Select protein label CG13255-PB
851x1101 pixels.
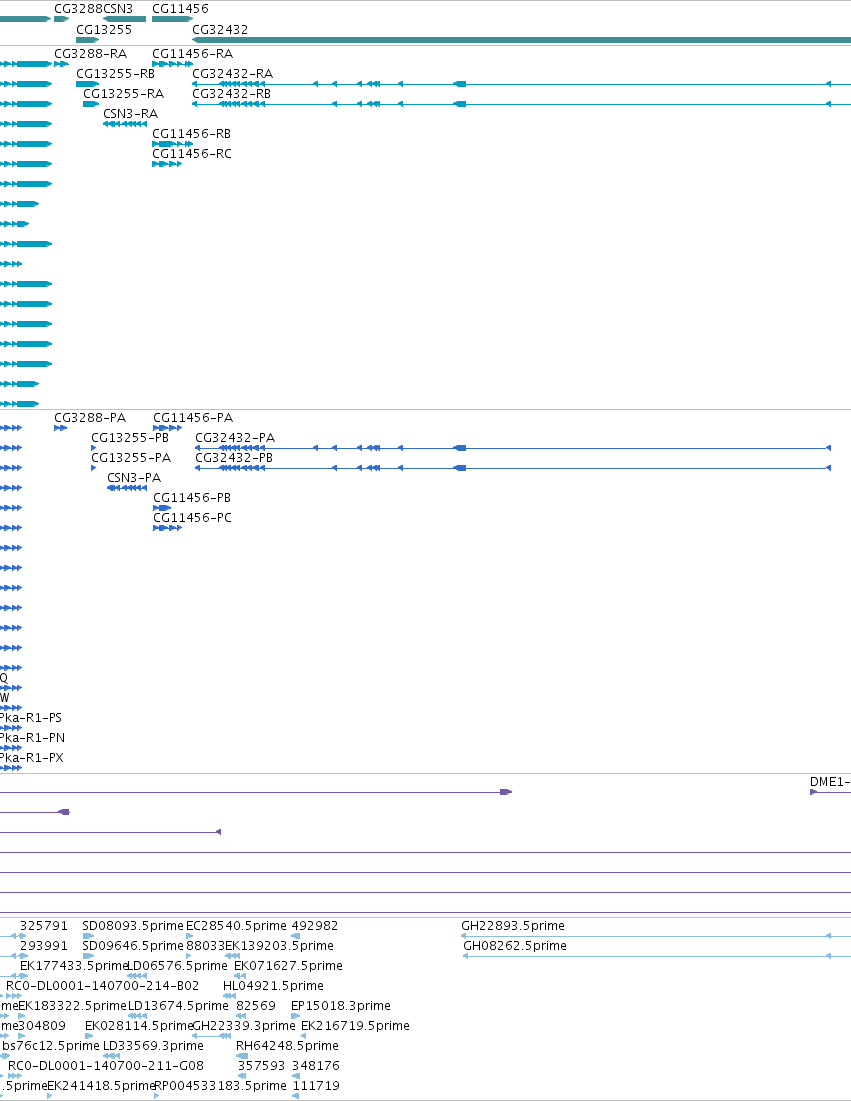click(130, 437)
